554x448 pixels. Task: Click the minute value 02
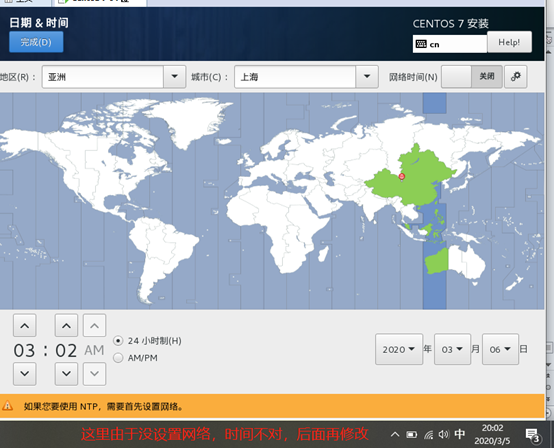[66, 350]
